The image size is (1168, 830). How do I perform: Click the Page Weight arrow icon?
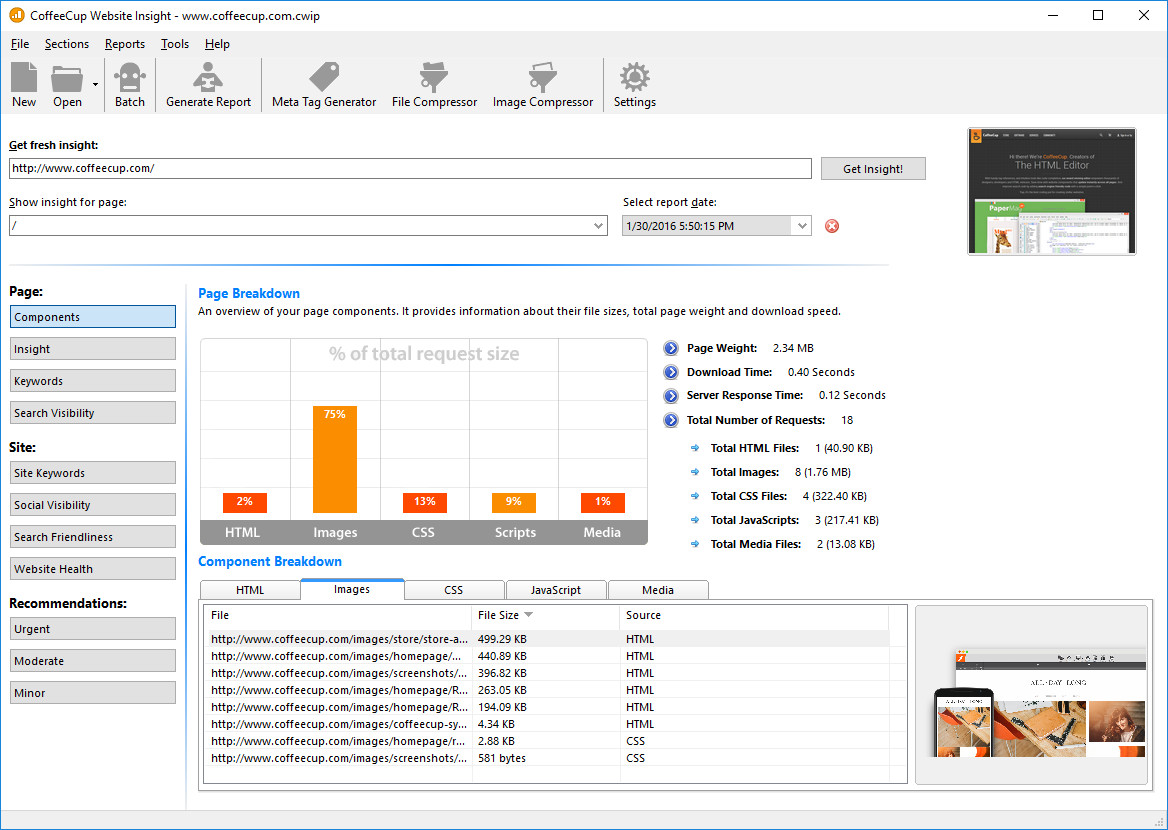[x=671, y=348]
